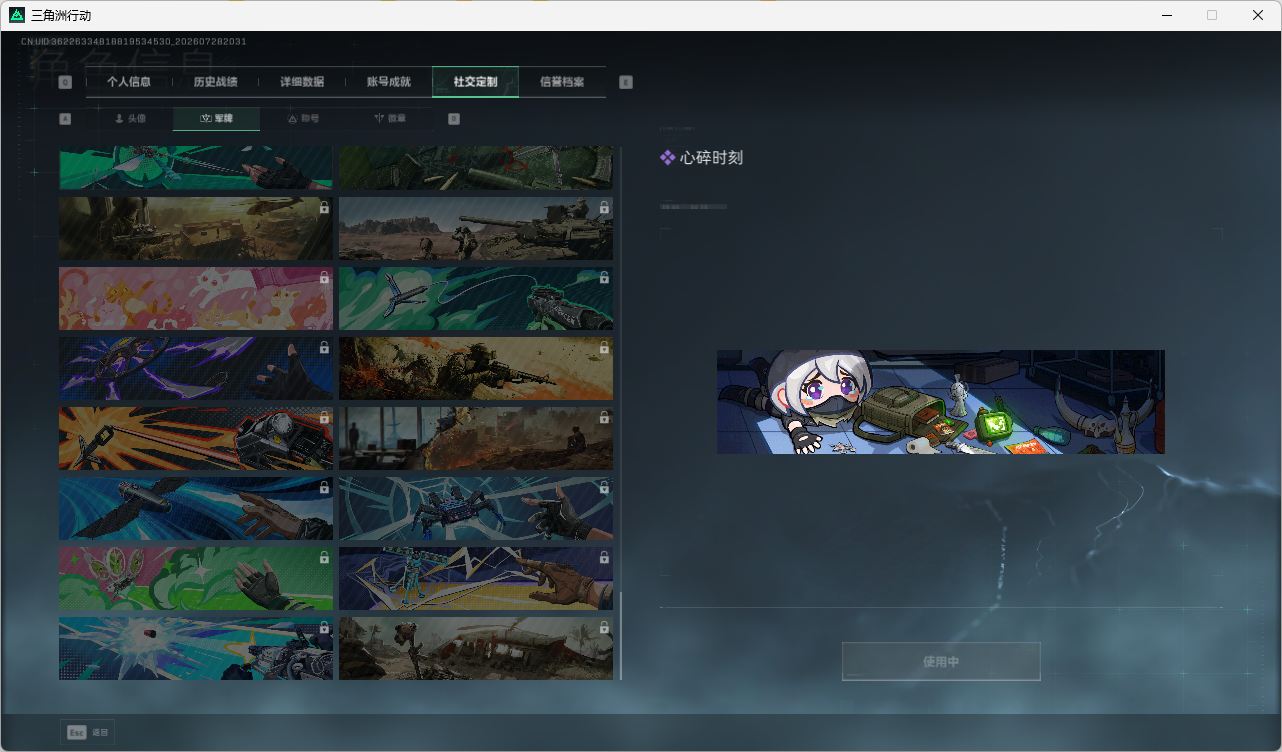Screen dimensions: 1282x752
Task: Click the 心碎时刻 title text
Action: 711,158
